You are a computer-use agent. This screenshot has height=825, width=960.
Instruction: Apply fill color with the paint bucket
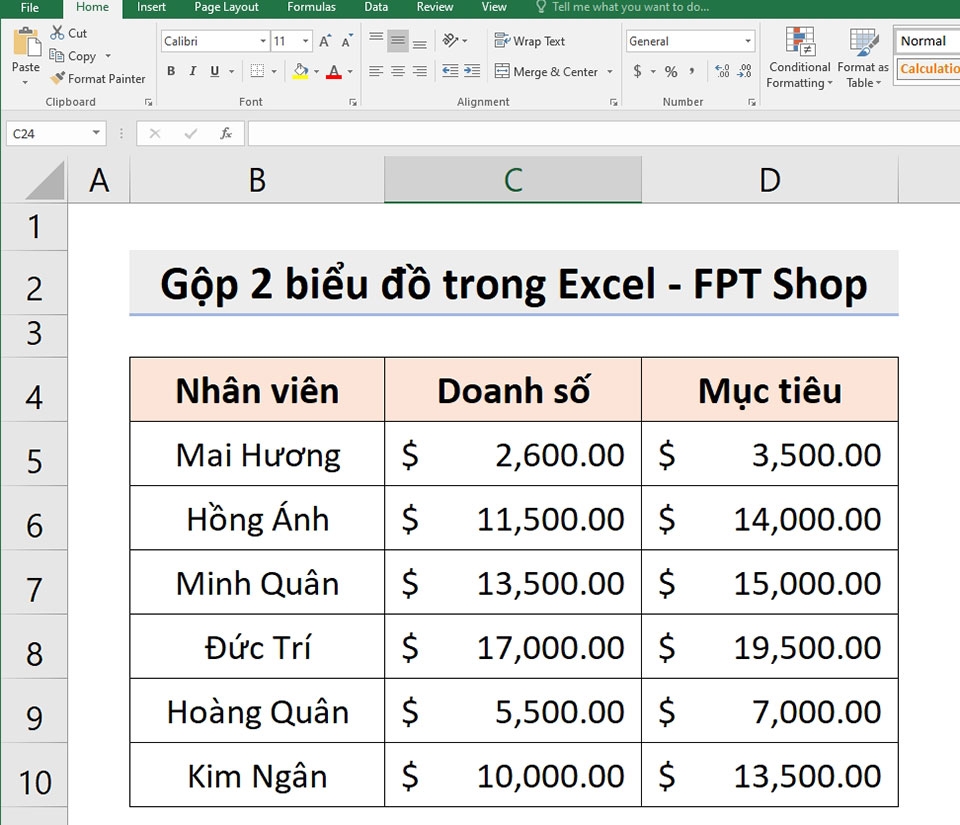[x=300, y=71]
